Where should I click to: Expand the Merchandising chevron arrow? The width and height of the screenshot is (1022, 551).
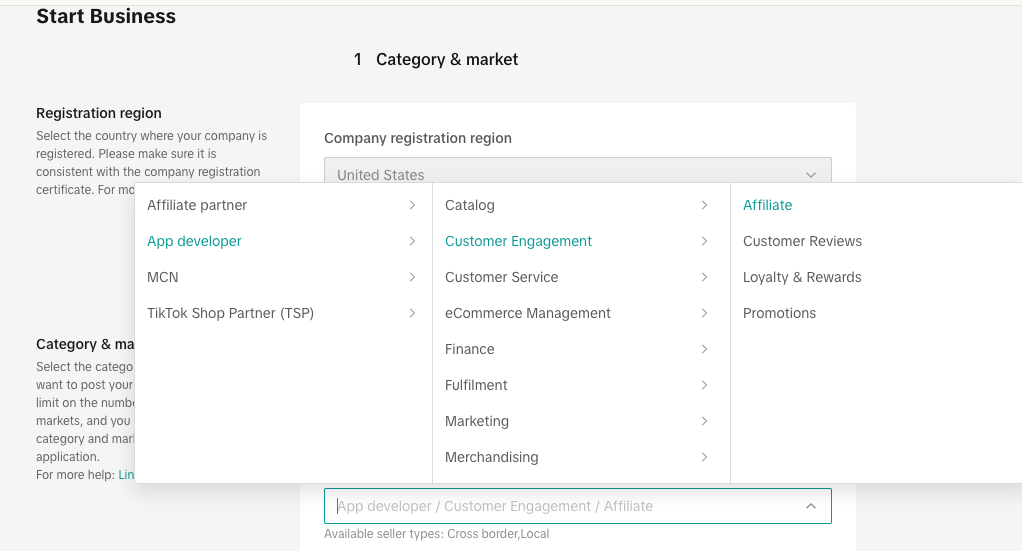(704, 457)
